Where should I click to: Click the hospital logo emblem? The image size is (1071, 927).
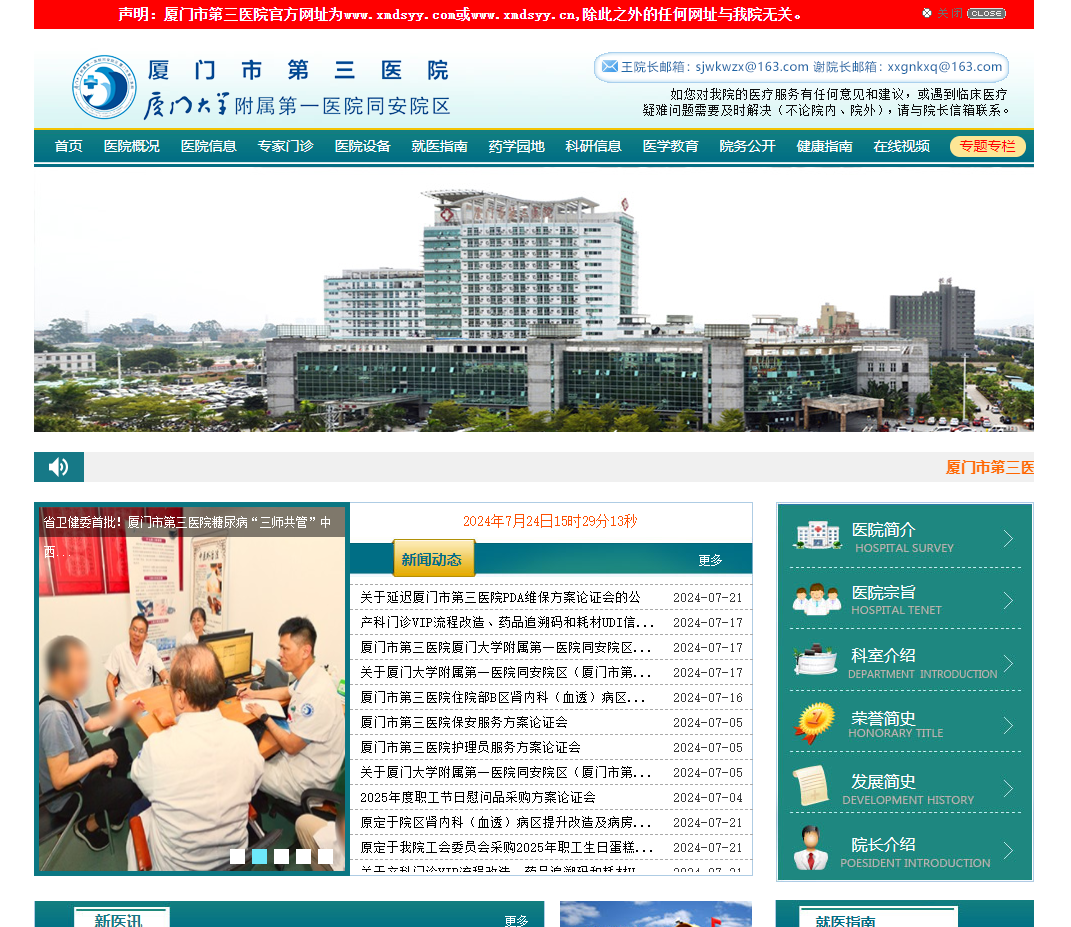pyautogui.click(x=105, y=87)
